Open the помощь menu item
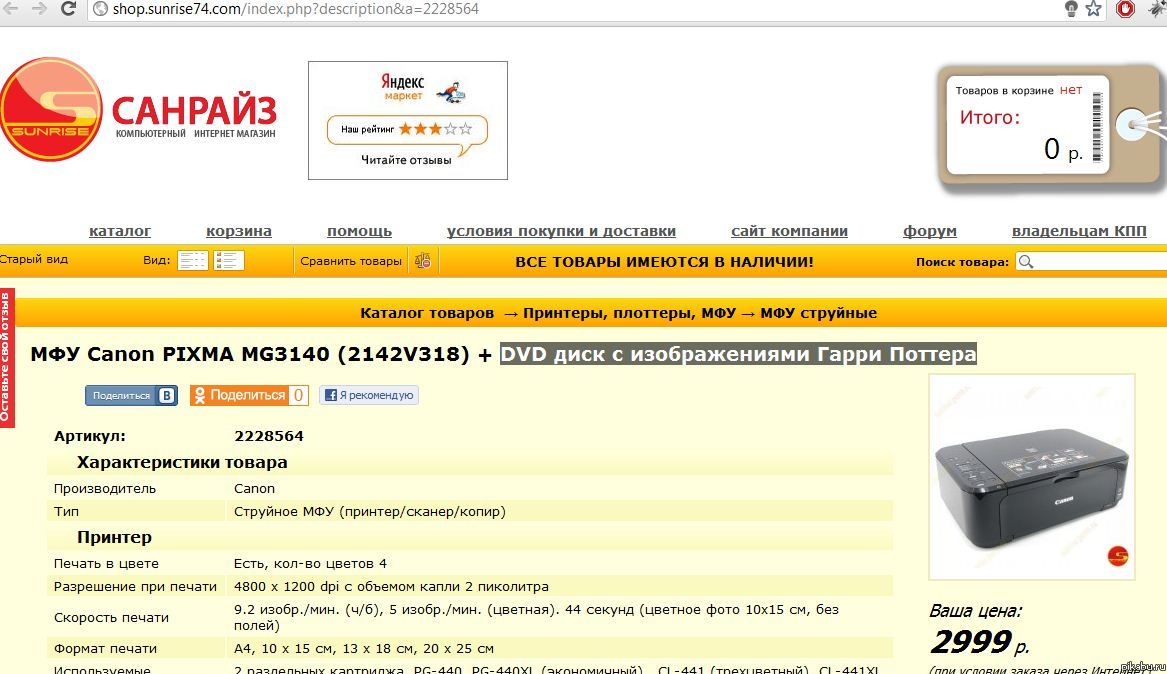1167x674 pixels. [x=359, y=231]
